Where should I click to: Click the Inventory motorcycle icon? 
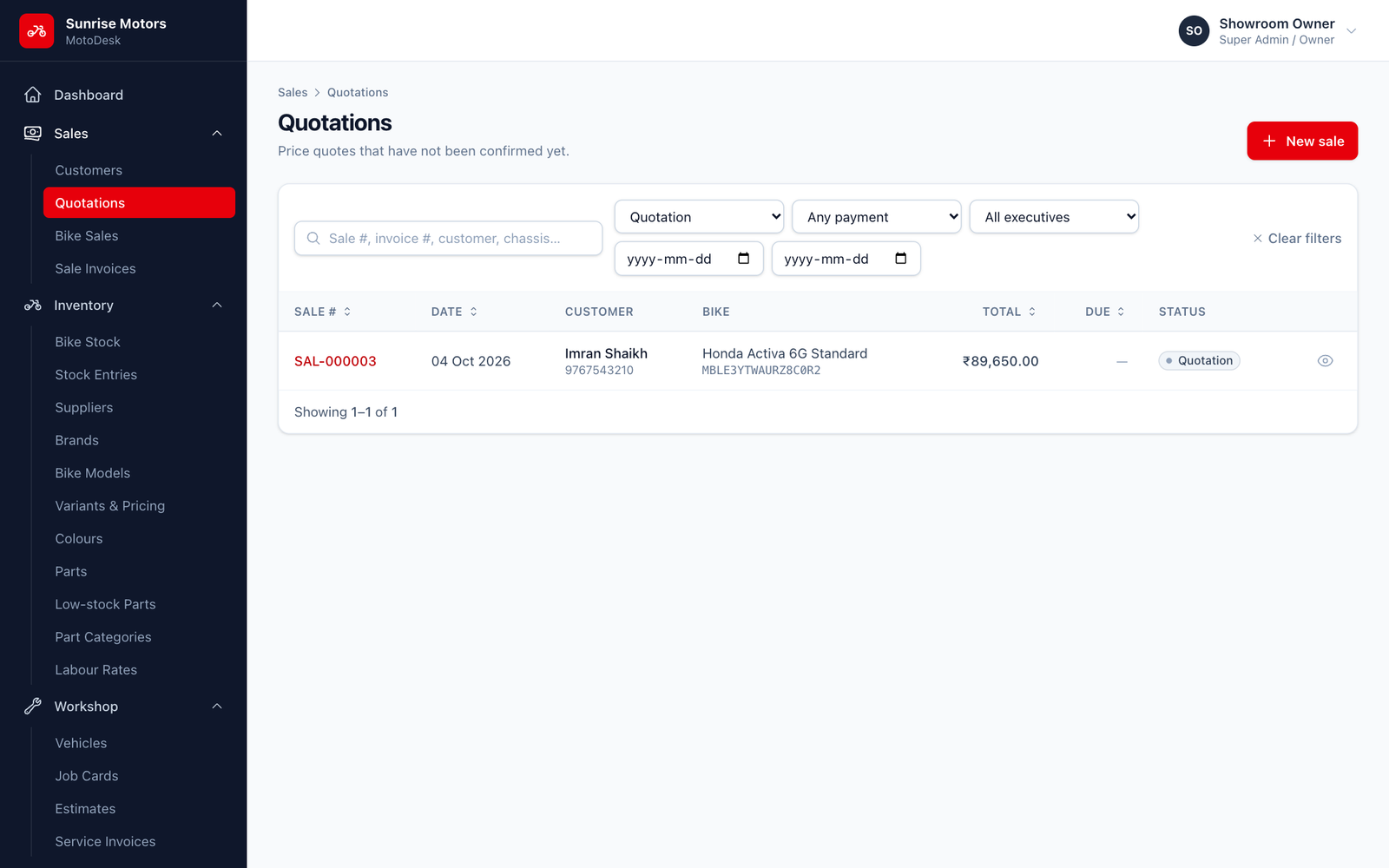pyautogui.click(x=33, y=306)
